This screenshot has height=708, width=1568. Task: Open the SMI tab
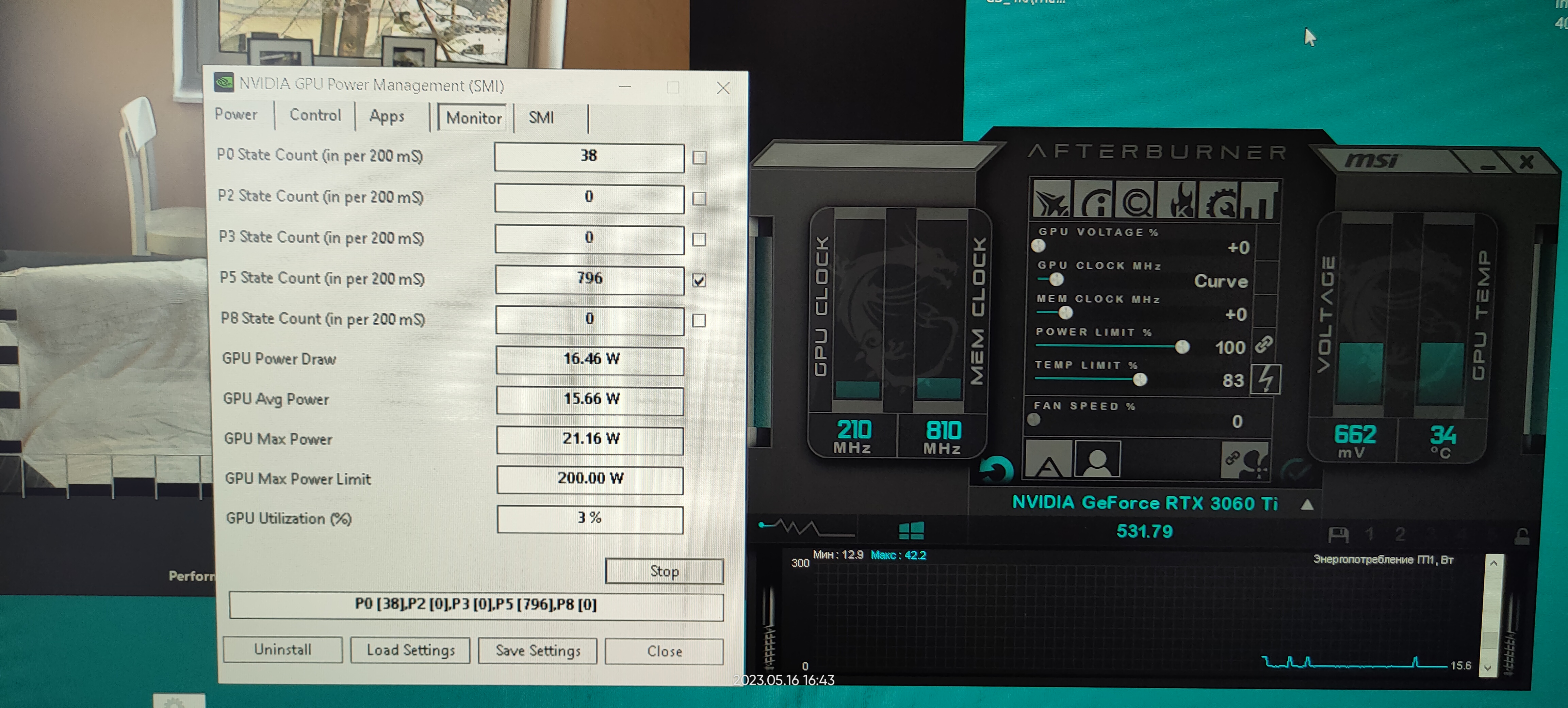tap(540, 117)
